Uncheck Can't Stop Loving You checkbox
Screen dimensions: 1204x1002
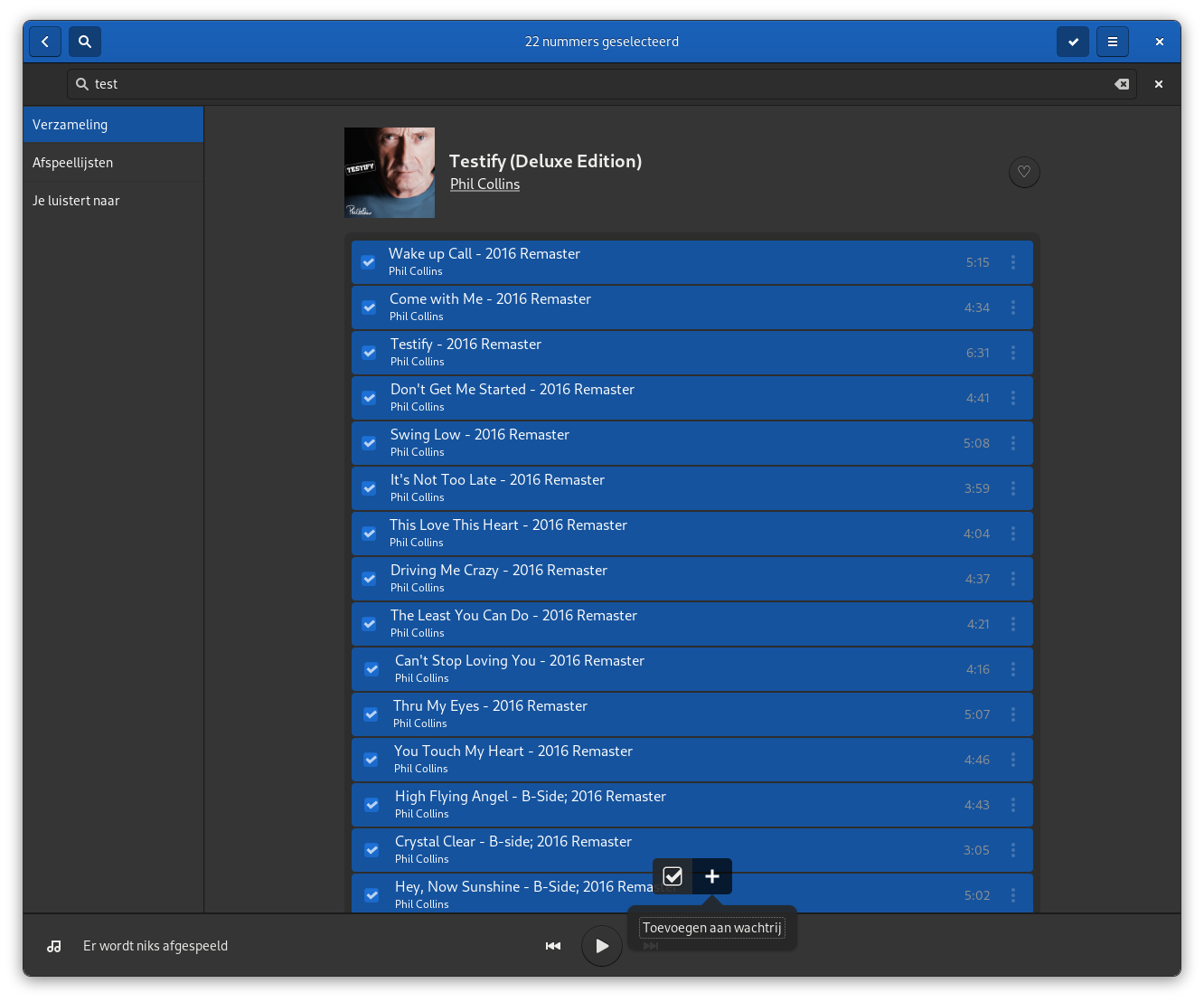(372, 669)
